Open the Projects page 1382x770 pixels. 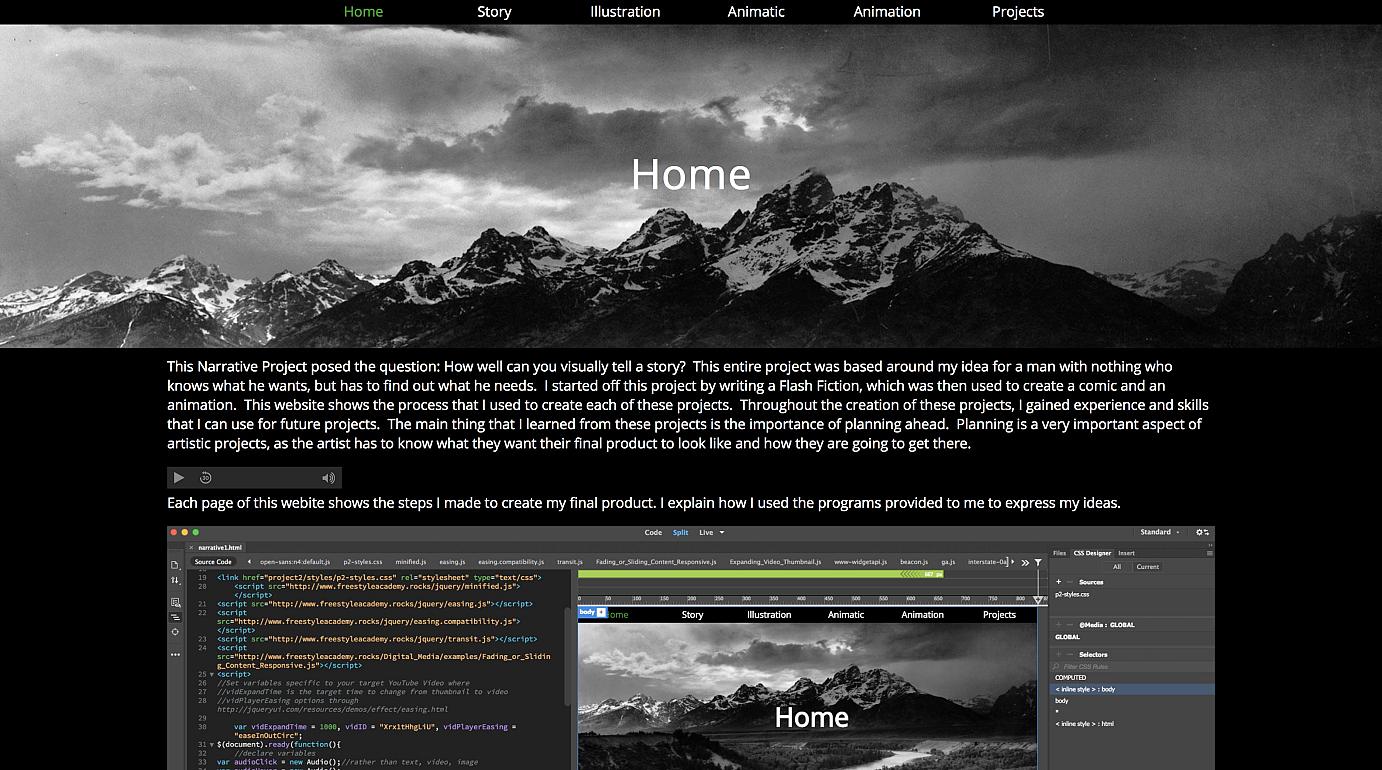click(x=1018, y=12)
